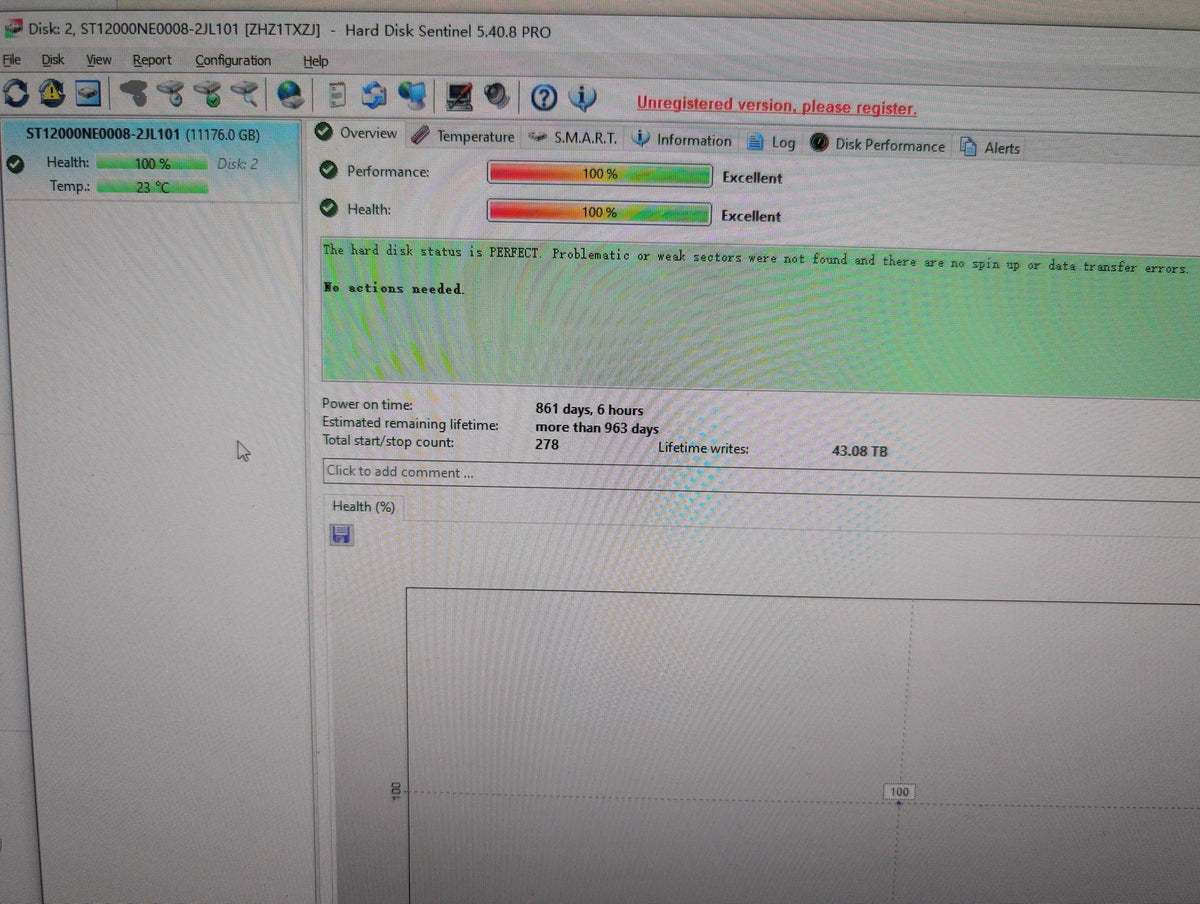Click the 'No actions needed.' text

pyautogui.click(x=394, y=288)
